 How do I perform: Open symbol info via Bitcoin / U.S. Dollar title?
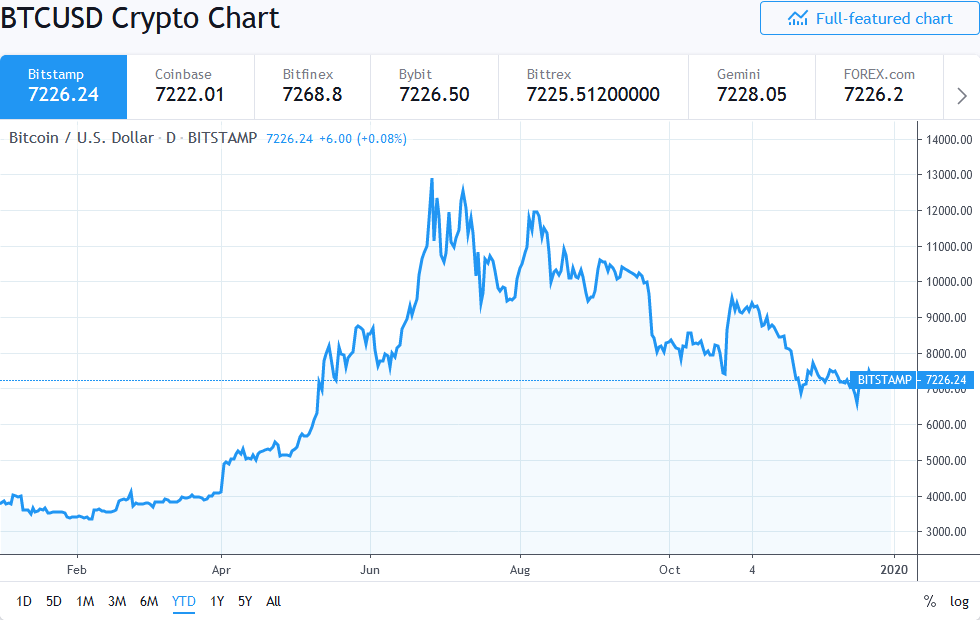[80, 138]
